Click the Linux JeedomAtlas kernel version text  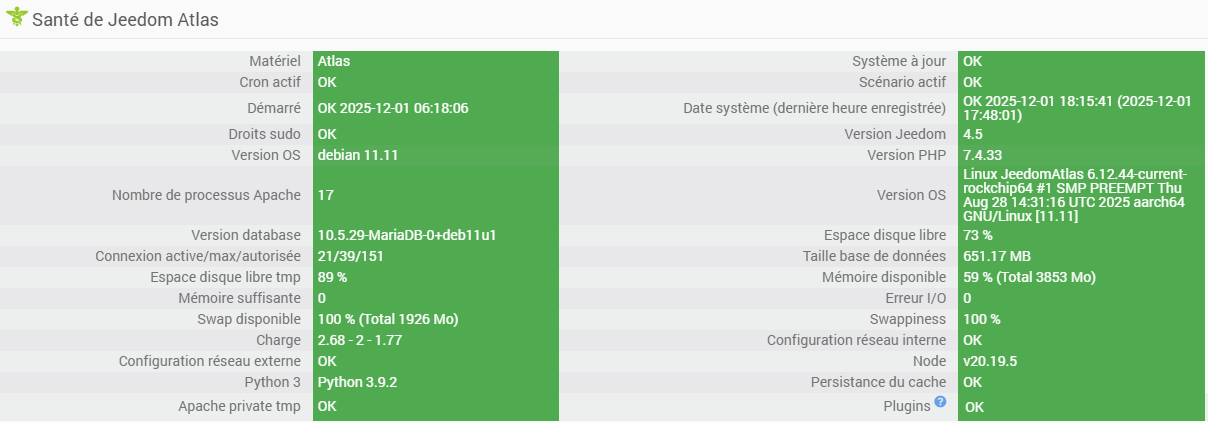(1074, 195)
